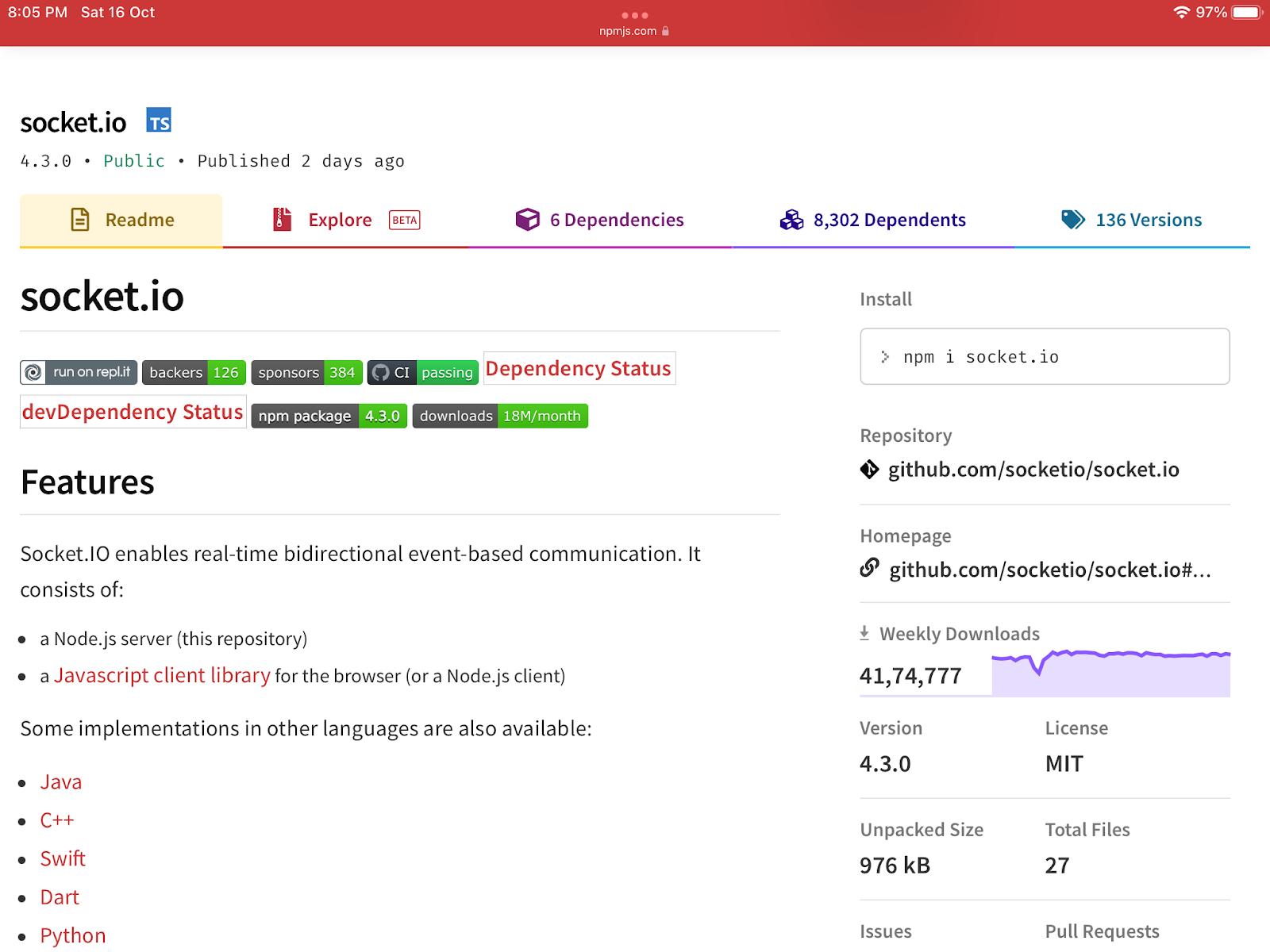The height and width of the screenshot is (952, 1270).
Task: Click the weekly downloads sparkline chart
Action: 1111,673
